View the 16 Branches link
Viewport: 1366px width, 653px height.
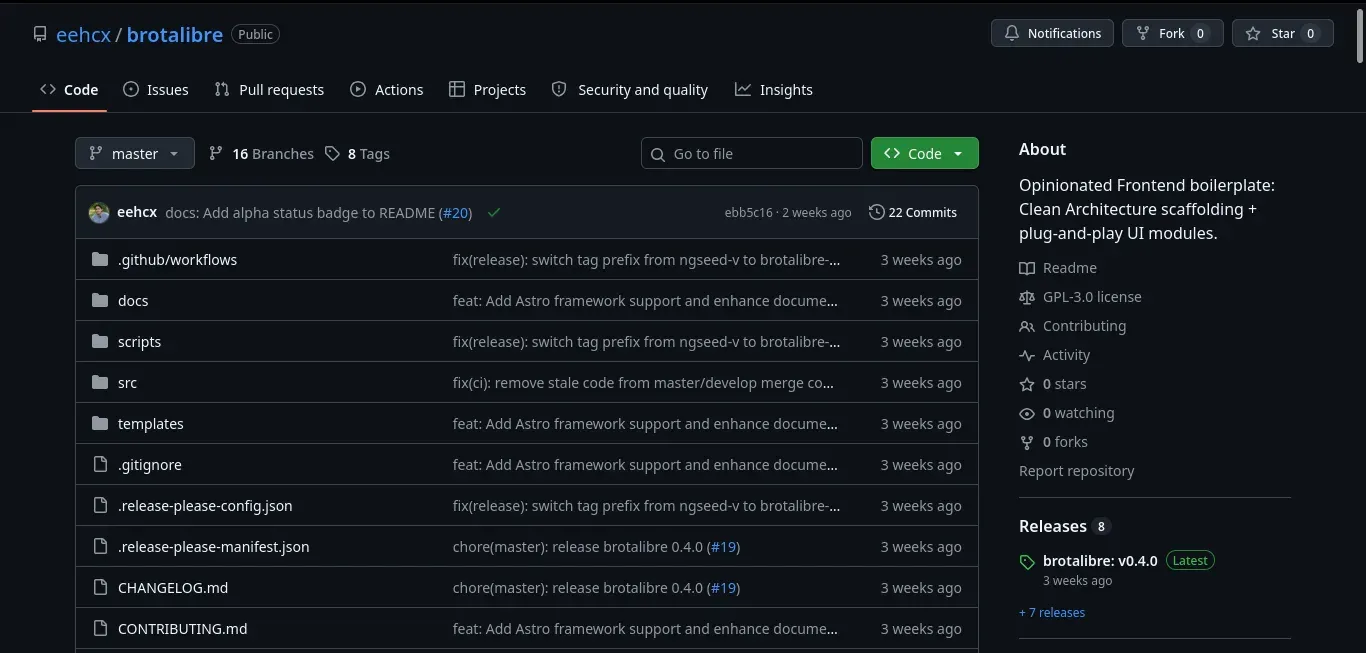click(261, 153)
